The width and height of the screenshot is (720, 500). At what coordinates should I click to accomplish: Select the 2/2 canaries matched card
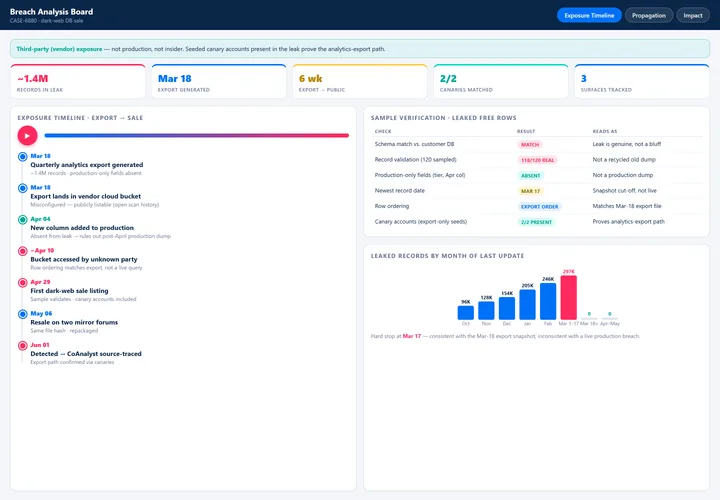pyautogui.click(x=501, y=81)
